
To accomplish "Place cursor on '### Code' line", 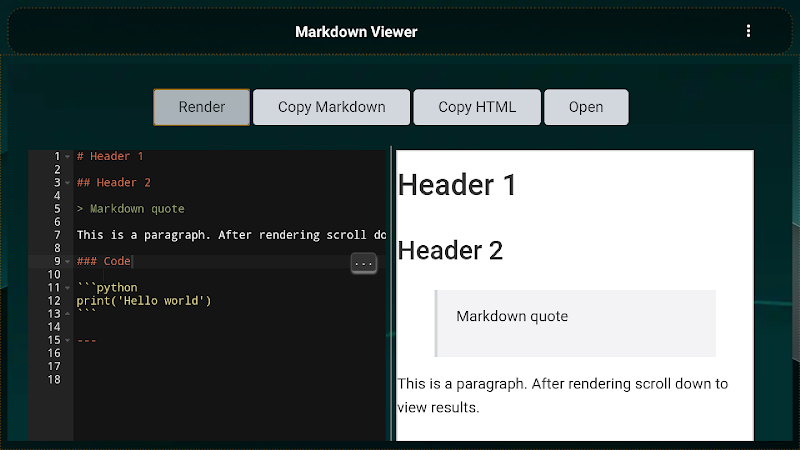I will pos(104,261).
